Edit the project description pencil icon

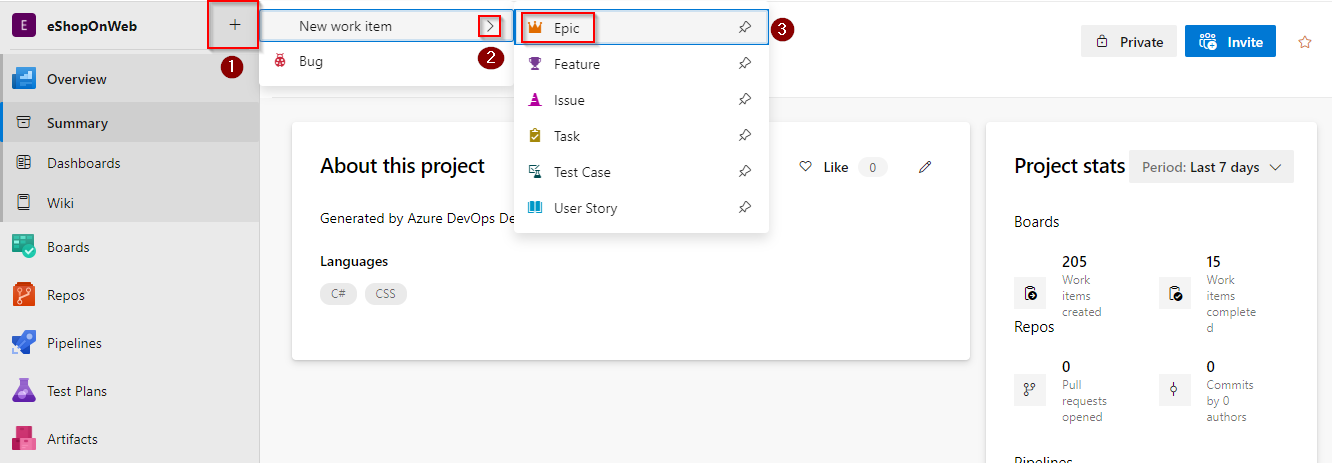[925, 167]
